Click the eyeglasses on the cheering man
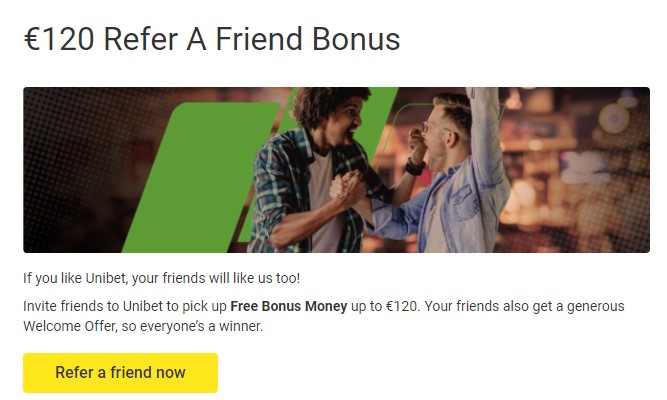667x400 pixels. point(430,128)
